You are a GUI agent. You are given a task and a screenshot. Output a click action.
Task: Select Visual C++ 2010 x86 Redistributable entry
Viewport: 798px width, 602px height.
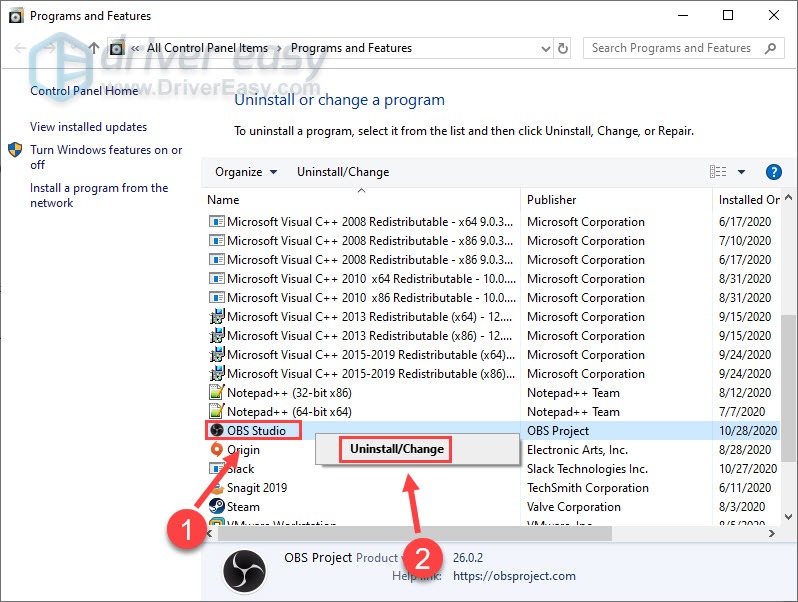coord(372,297)
